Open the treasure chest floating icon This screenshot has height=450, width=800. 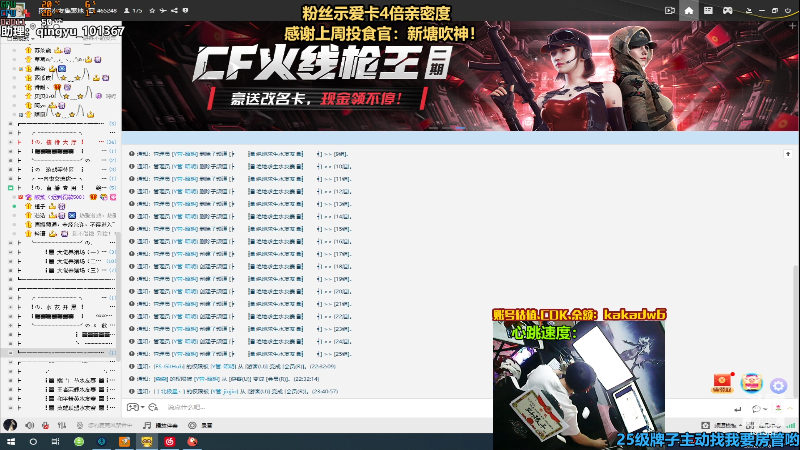point(752,383)
